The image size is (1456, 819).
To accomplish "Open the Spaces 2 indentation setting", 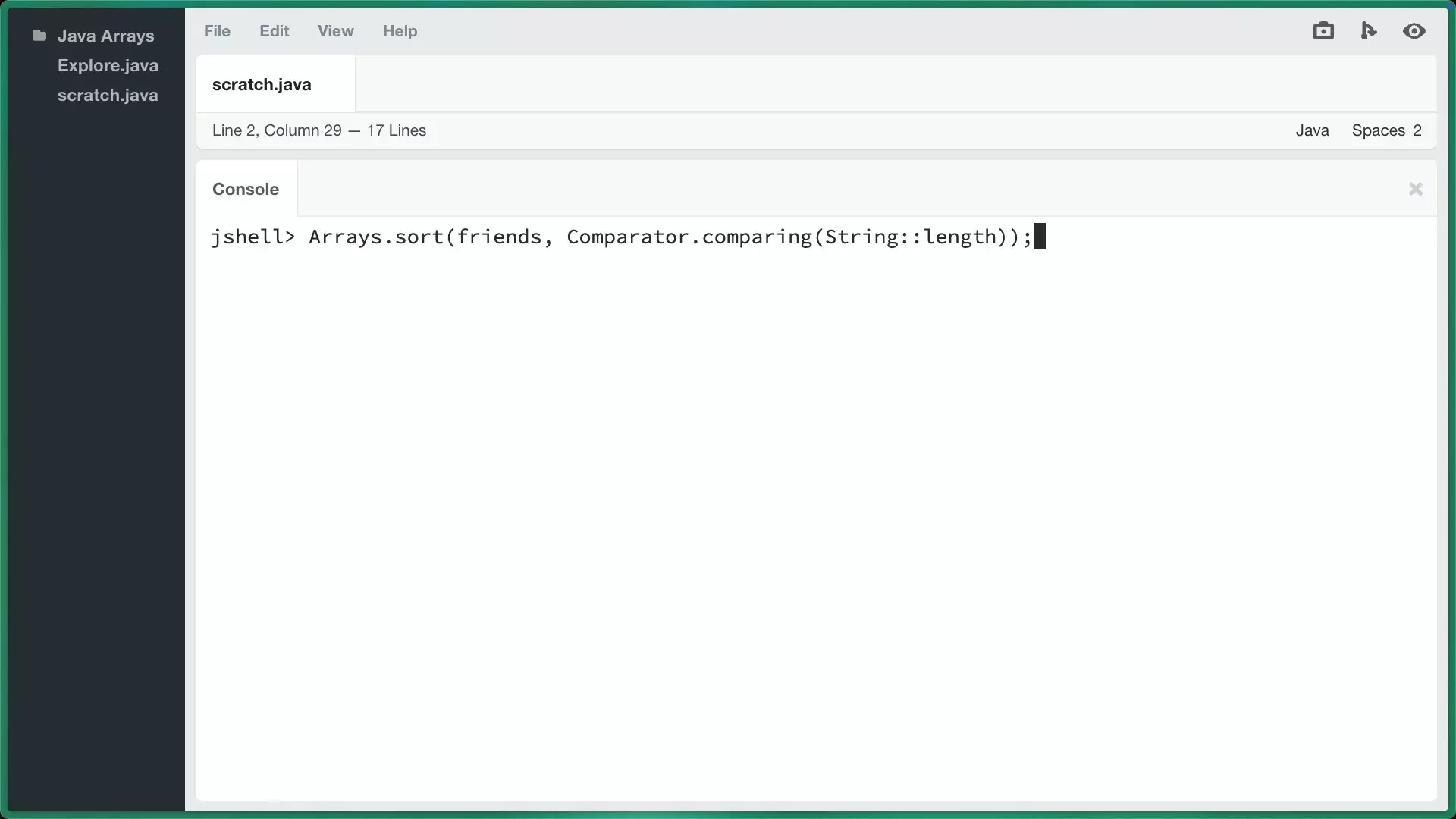I will (1387, 130).
